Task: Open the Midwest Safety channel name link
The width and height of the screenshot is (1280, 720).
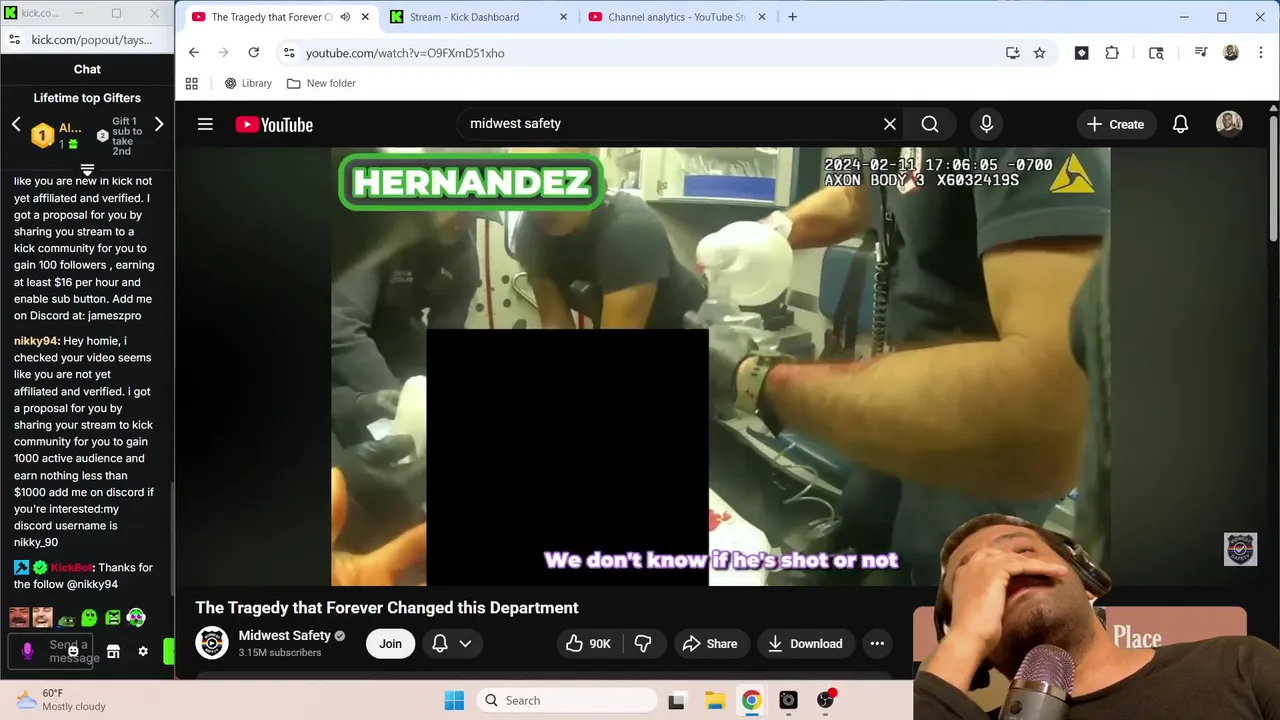Action: (x=285, y=636)
